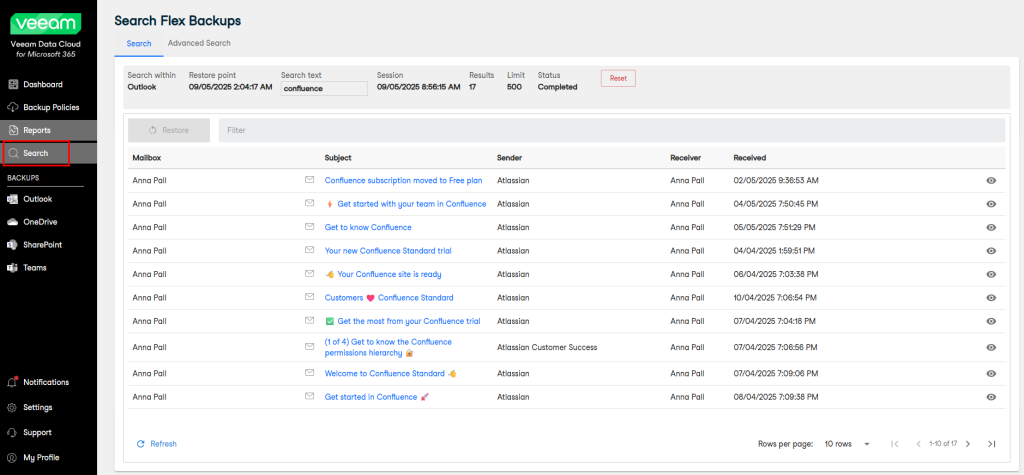Screen dimensions: 1024x475
Task: Click 'Atlassian Customer Success' sender cell
Action: pyautogui.click(x=547, y=348)
